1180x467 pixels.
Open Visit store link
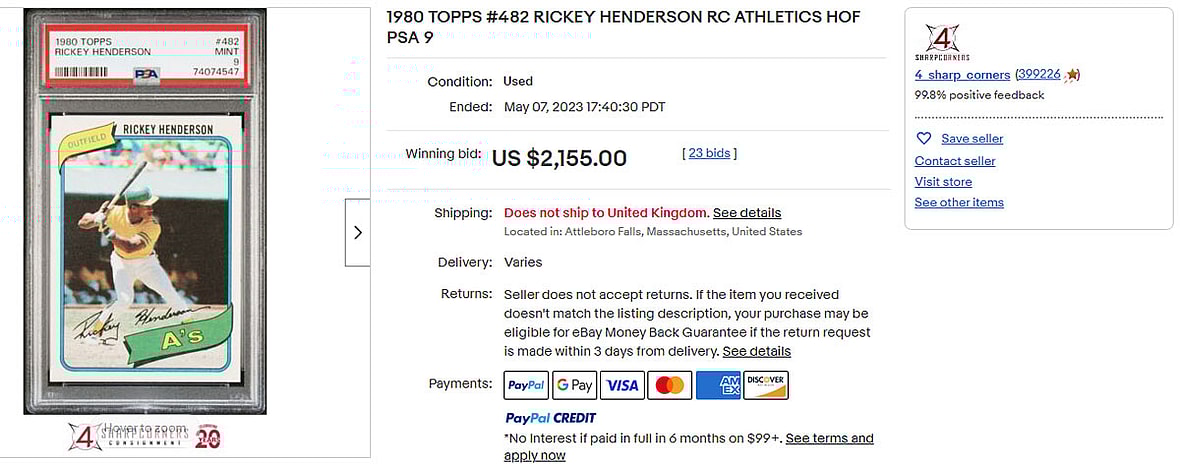point(943,182)
